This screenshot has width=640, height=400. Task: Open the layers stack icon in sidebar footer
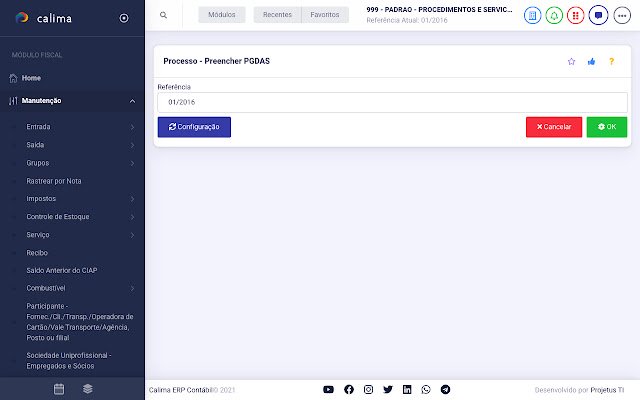click(x=88, y=389)
